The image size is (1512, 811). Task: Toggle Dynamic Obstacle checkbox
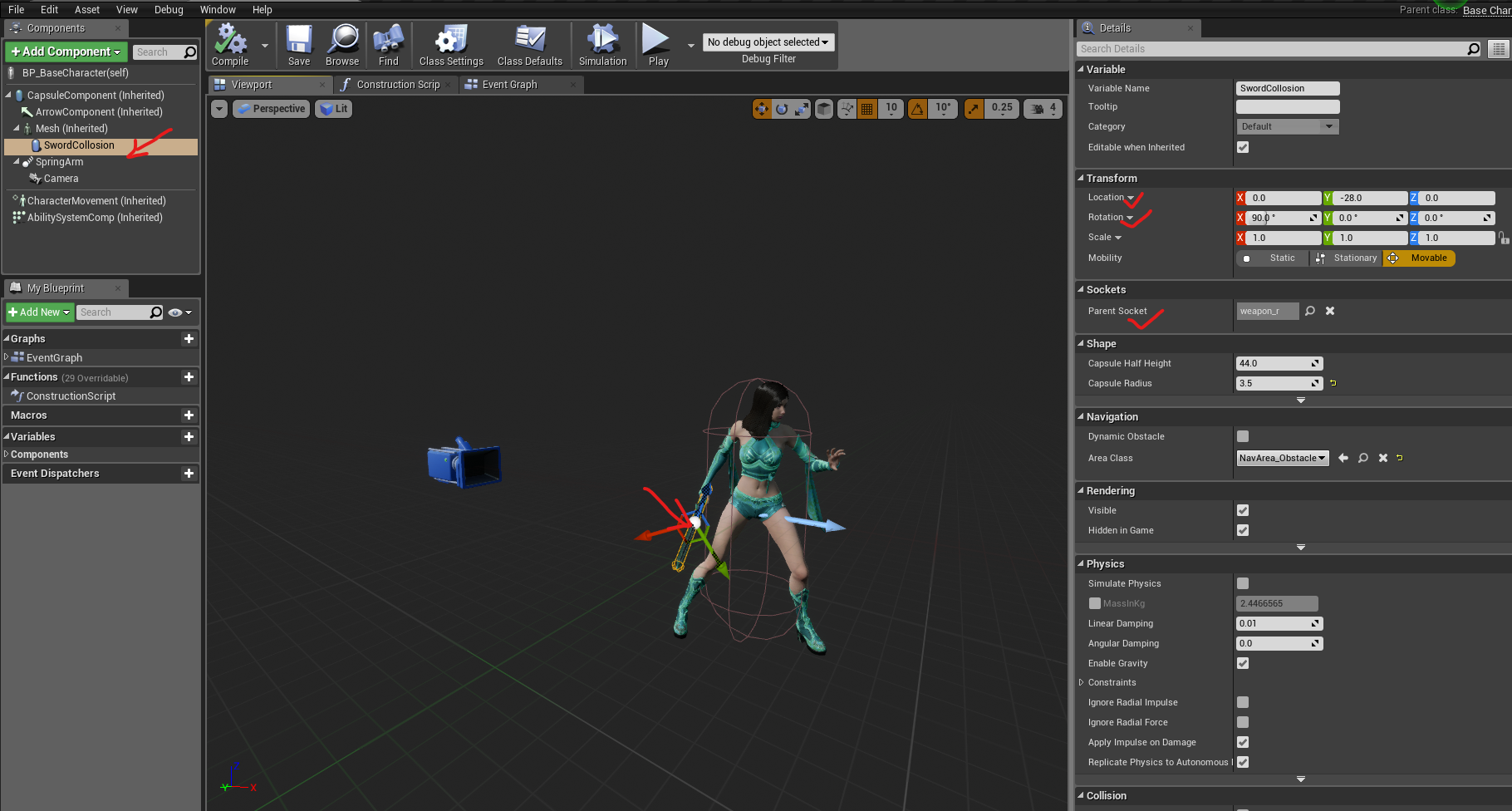1243,436
